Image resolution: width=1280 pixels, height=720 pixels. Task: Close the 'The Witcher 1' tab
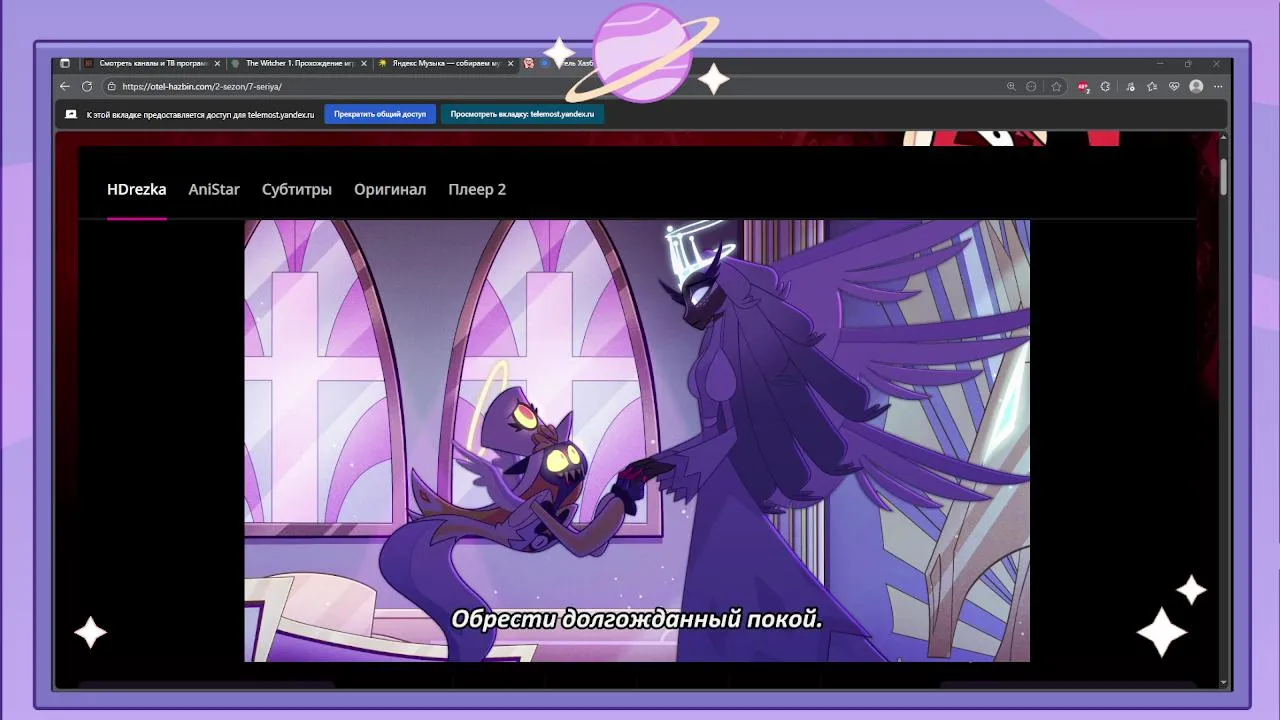pos(364,63)
